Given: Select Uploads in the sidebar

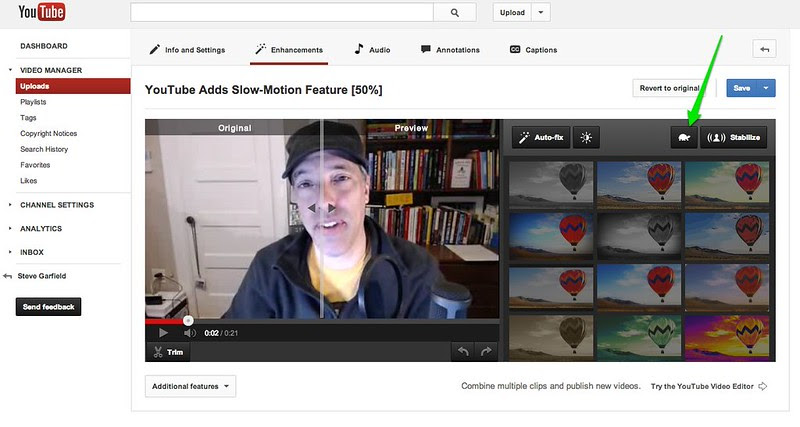Looking at the screenshot, I should 73,86.
